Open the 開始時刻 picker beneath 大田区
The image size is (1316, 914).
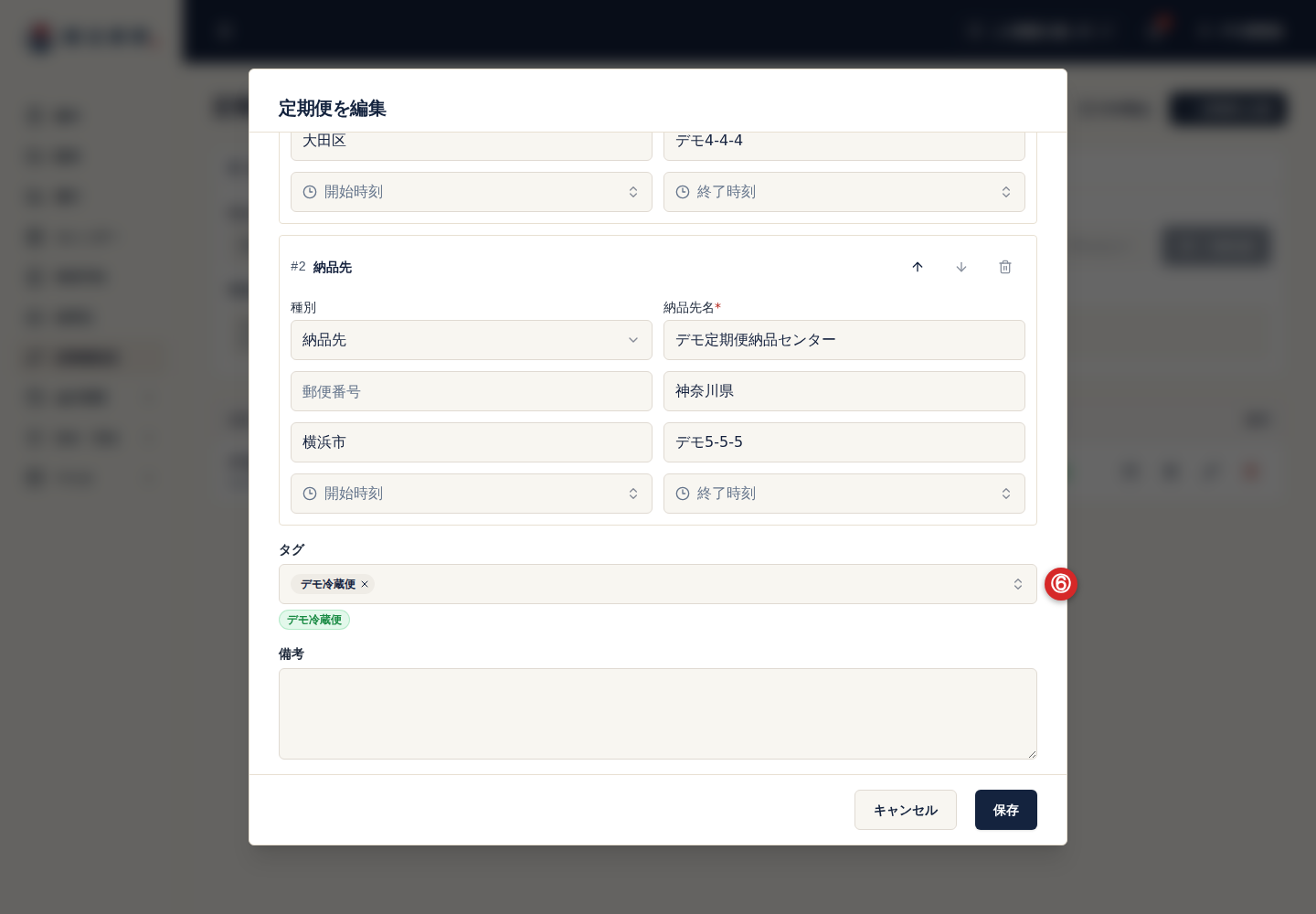pos(472,192)
